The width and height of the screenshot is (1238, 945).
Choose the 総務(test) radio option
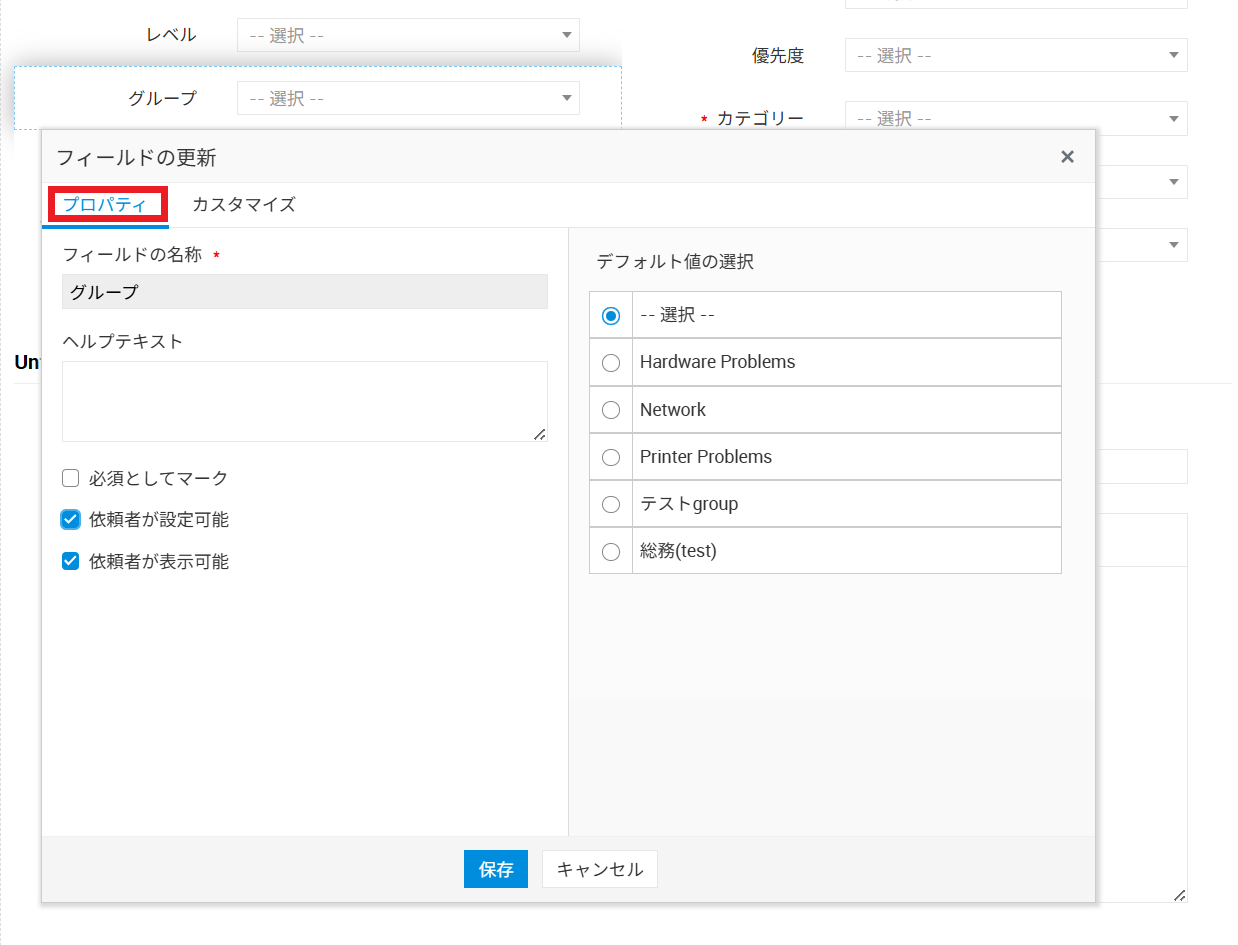click(x=611, y=551)
